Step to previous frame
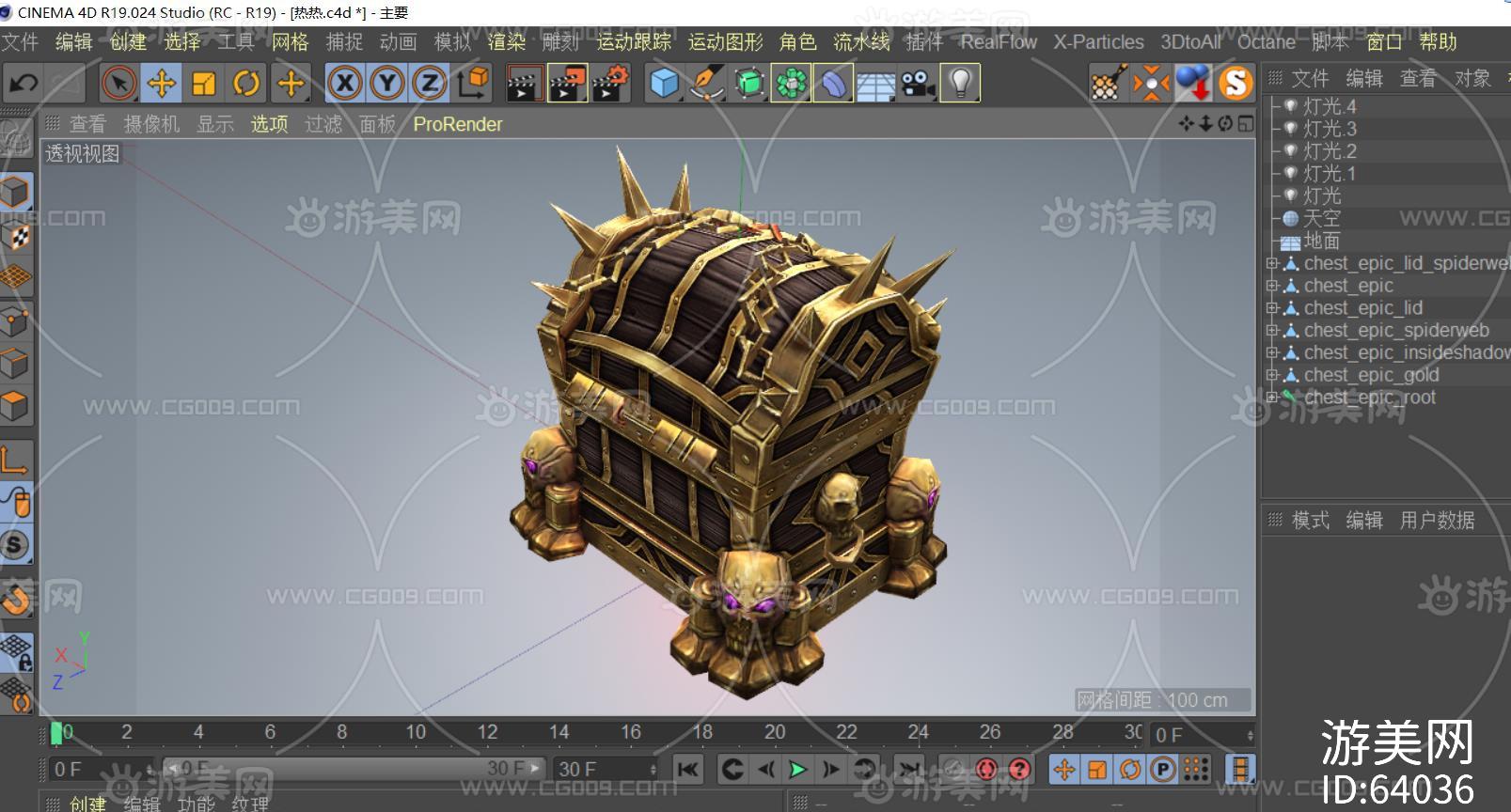The image size is (1511, 812). point(765,770)
